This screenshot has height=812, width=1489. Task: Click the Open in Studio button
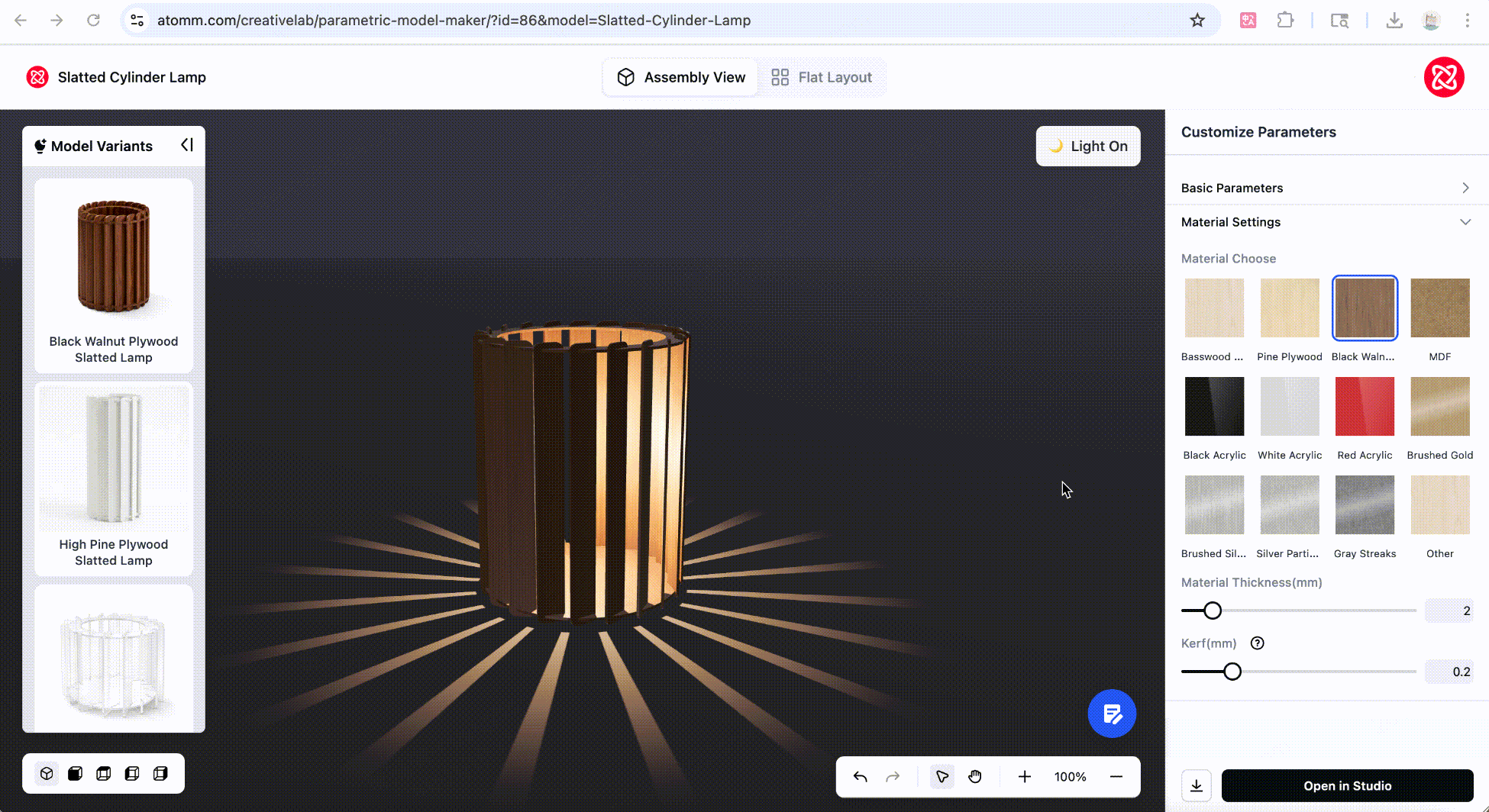(x=1347, y=786)
